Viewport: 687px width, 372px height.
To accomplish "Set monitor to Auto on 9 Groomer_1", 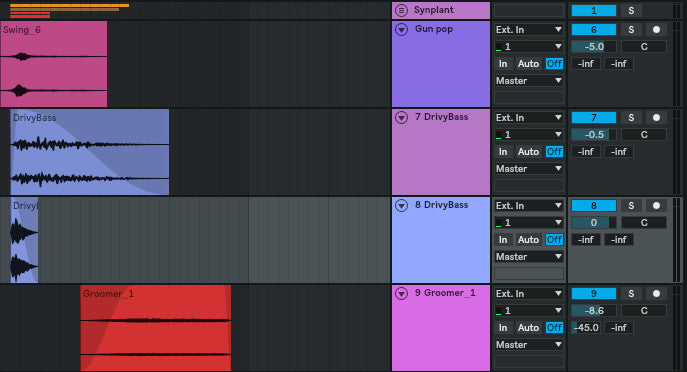I will pyautogui.click(x=528, y=328).
